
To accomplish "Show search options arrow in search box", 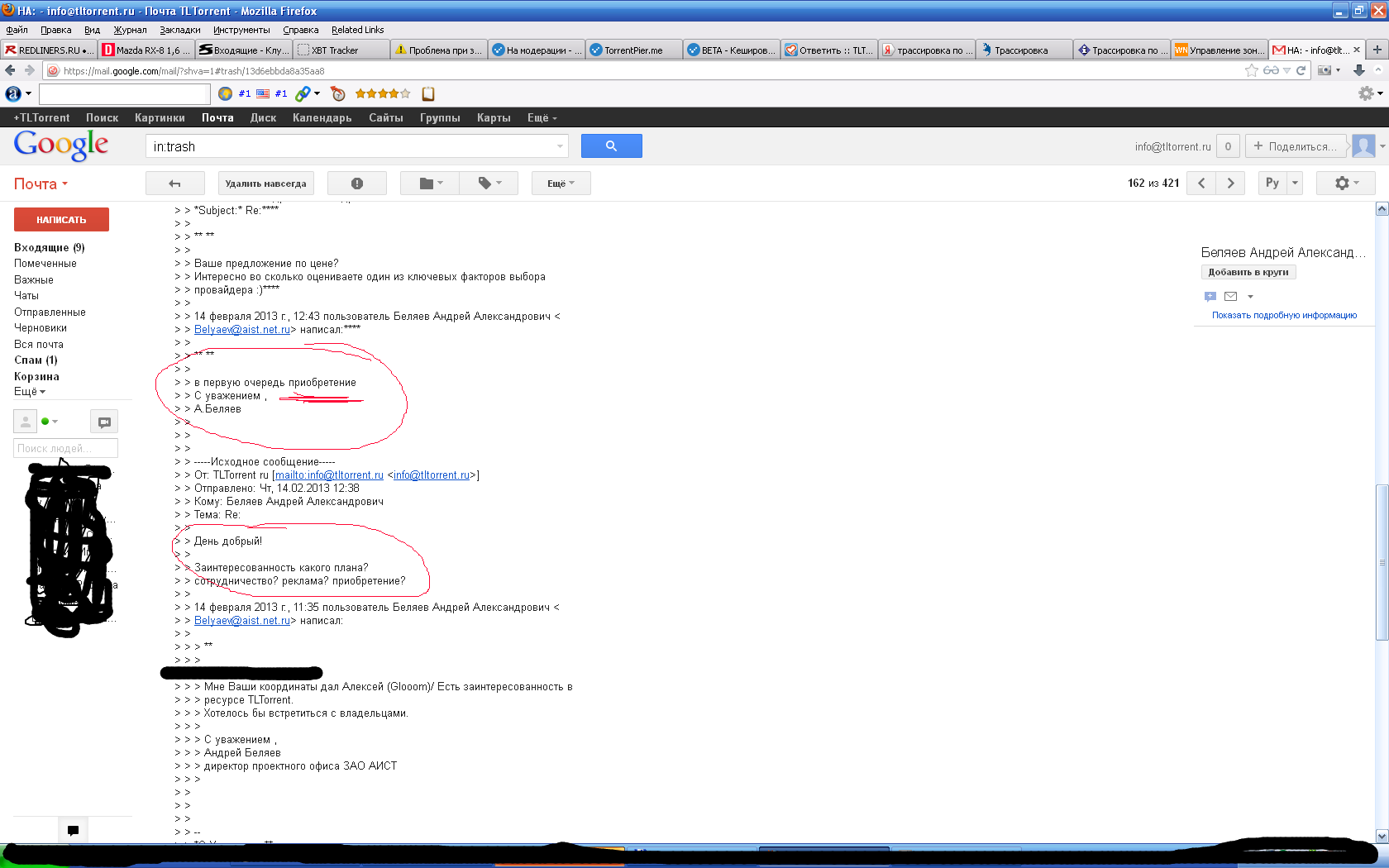I will coord(560,147).
